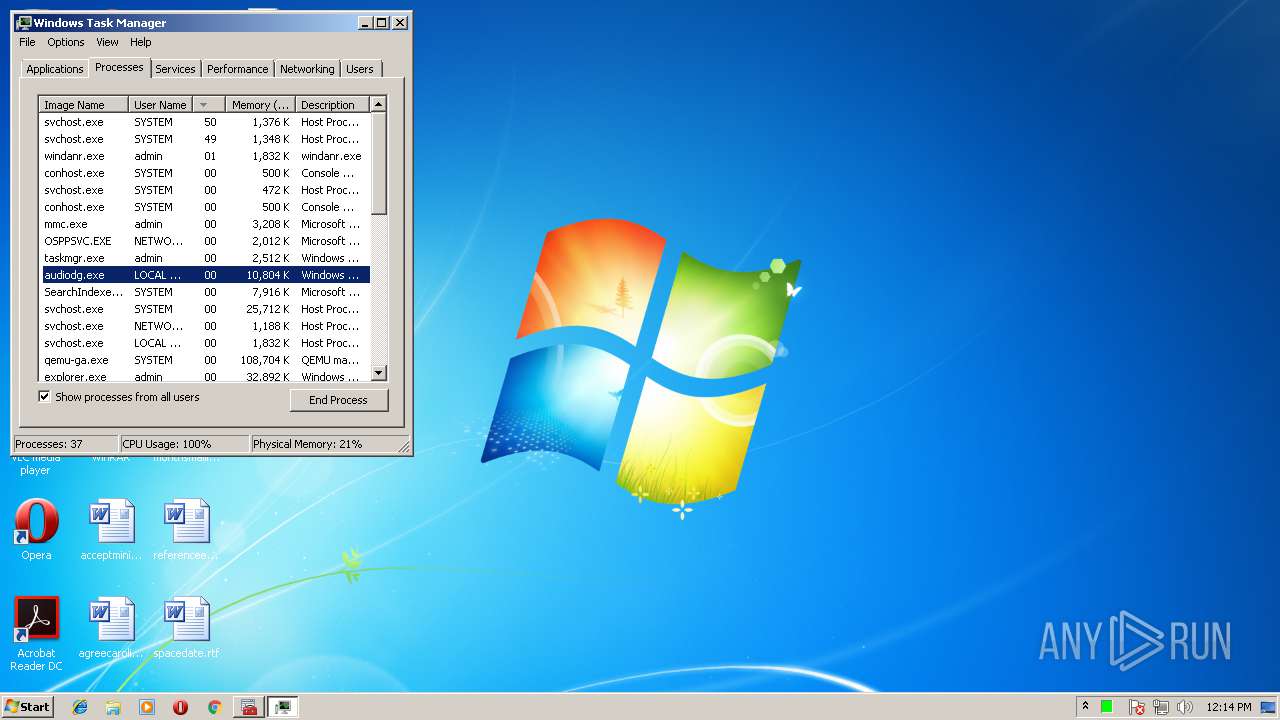Image resolution: width=1280 pixels, height=720 pixels.
Task: Open the Action Center flag icon in tray
Action: pyautogui.click(x=1137, y=707)
